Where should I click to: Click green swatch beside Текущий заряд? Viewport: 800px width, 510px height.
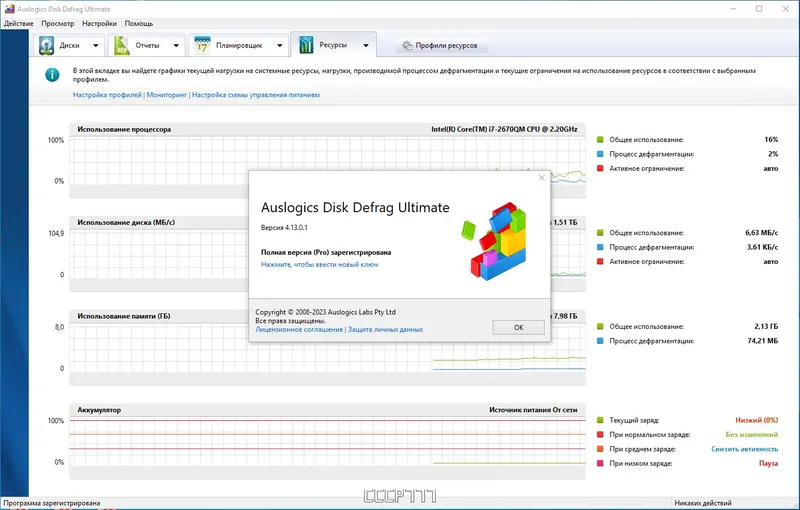(600, 420)
